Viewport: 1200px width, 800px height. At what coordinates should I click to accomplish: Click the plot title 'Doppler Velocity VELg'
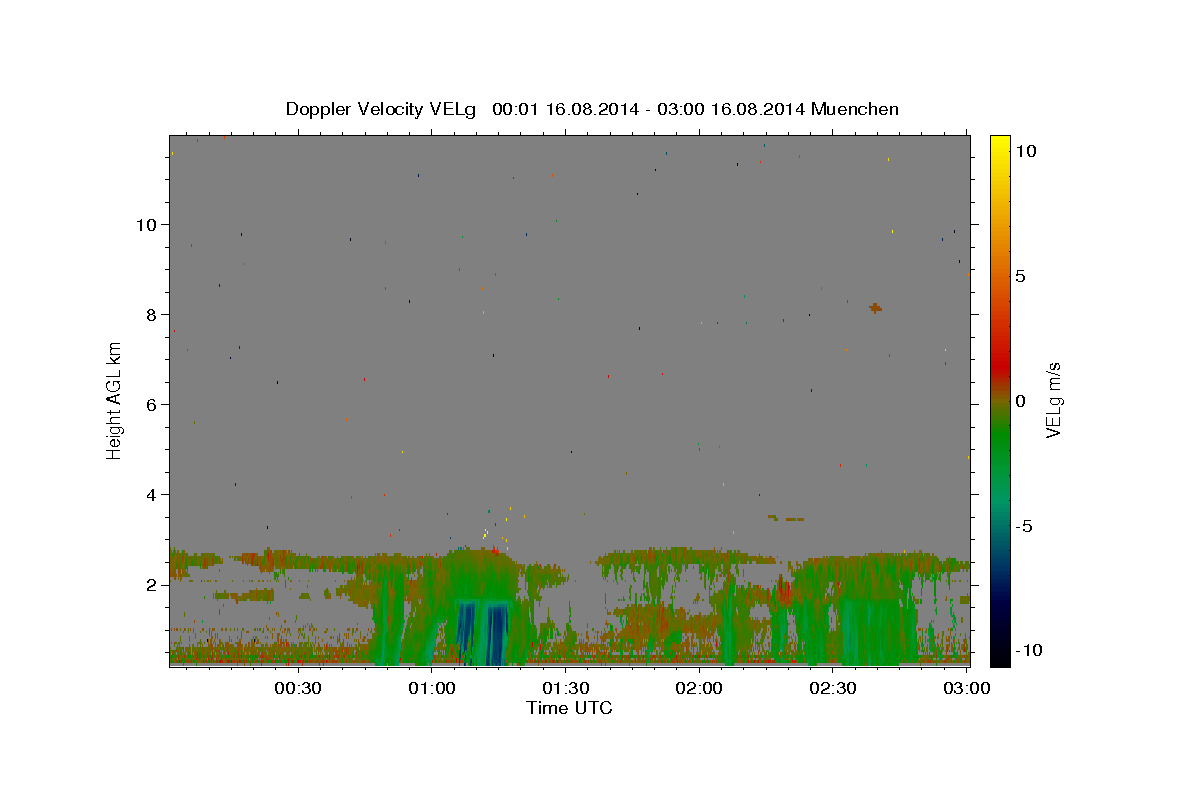pos(381,109)
